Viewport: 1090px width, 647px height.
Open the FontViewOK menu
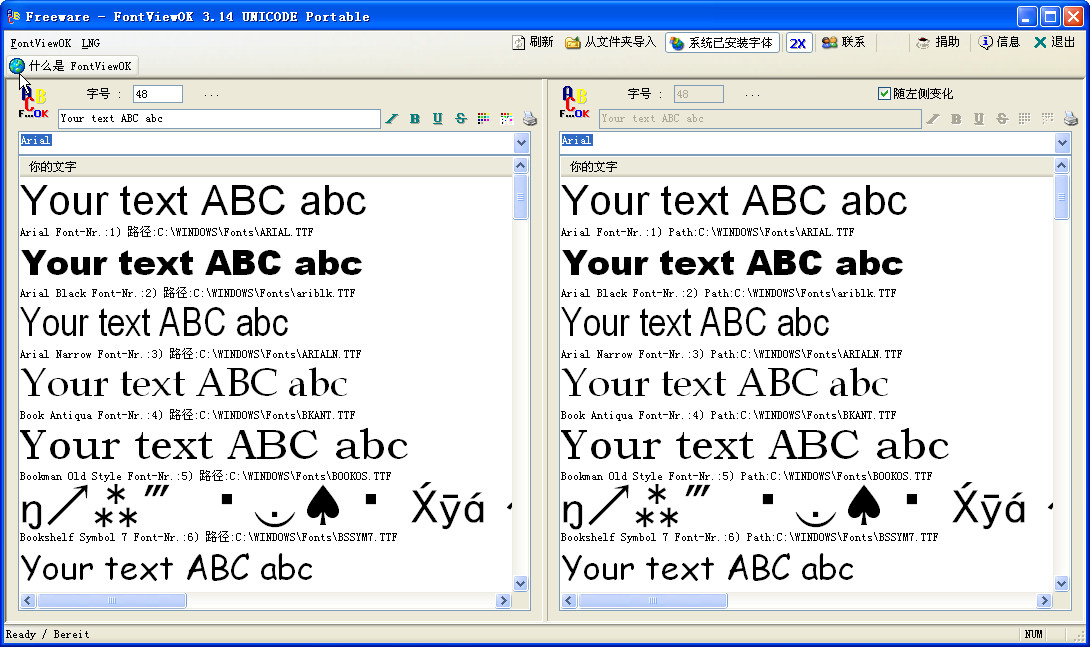click(x=40, y=43)
